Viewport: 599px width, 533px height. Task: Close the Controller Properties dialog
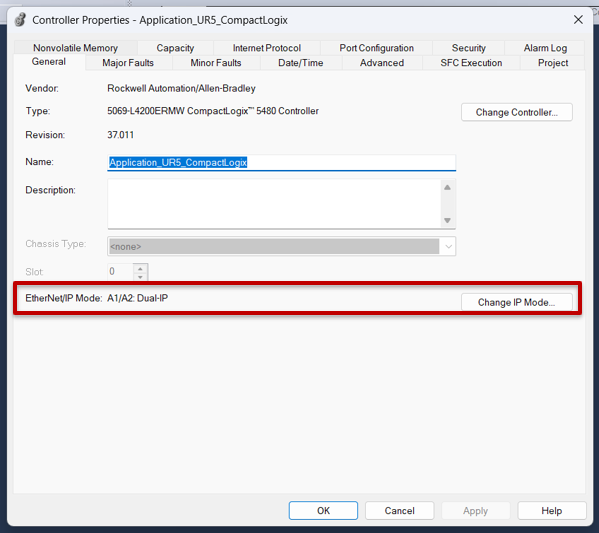pos(578,19)
